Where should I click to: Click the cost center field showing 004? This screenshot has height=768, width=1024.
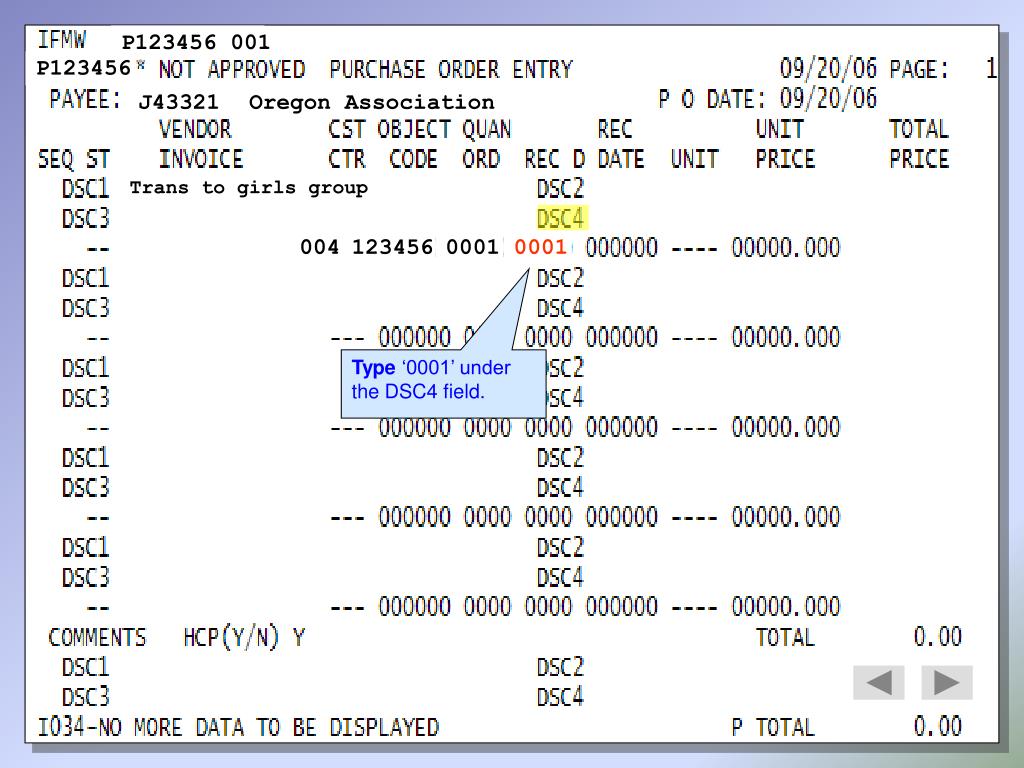point(321,248)
